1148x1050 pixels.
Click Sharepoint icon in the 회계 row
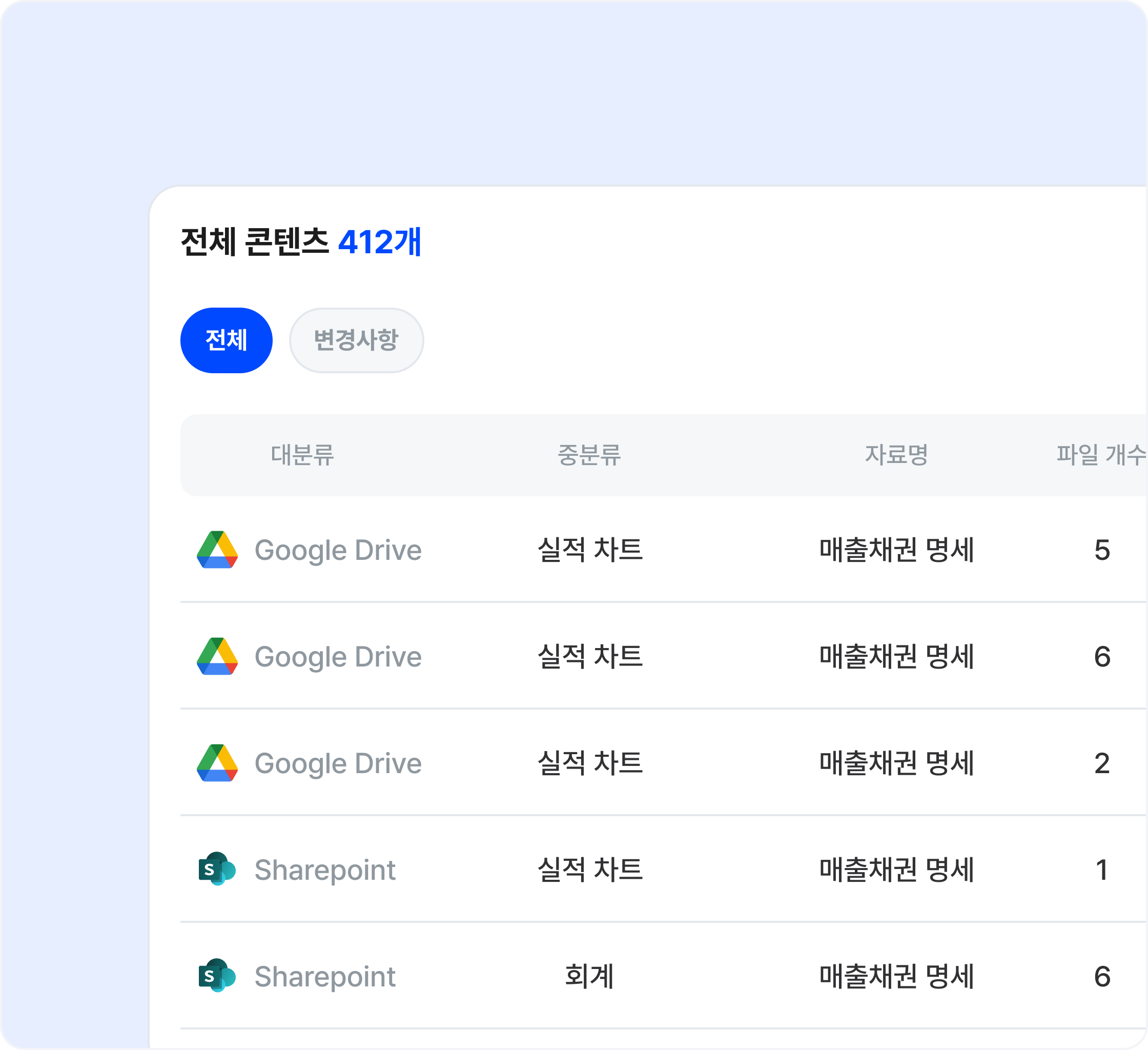pyautogui.click(x=217, y=976)
